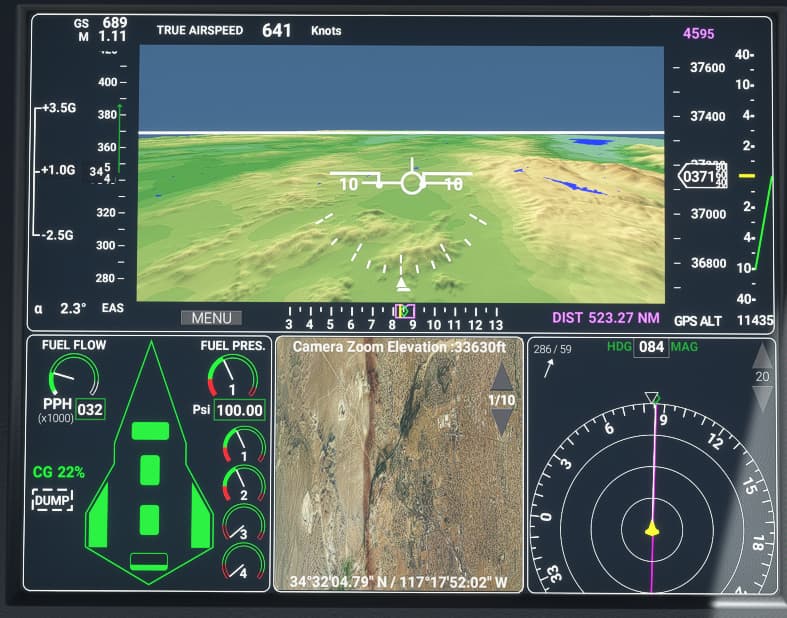Click the Knots unit label

[x=326, y=31]
